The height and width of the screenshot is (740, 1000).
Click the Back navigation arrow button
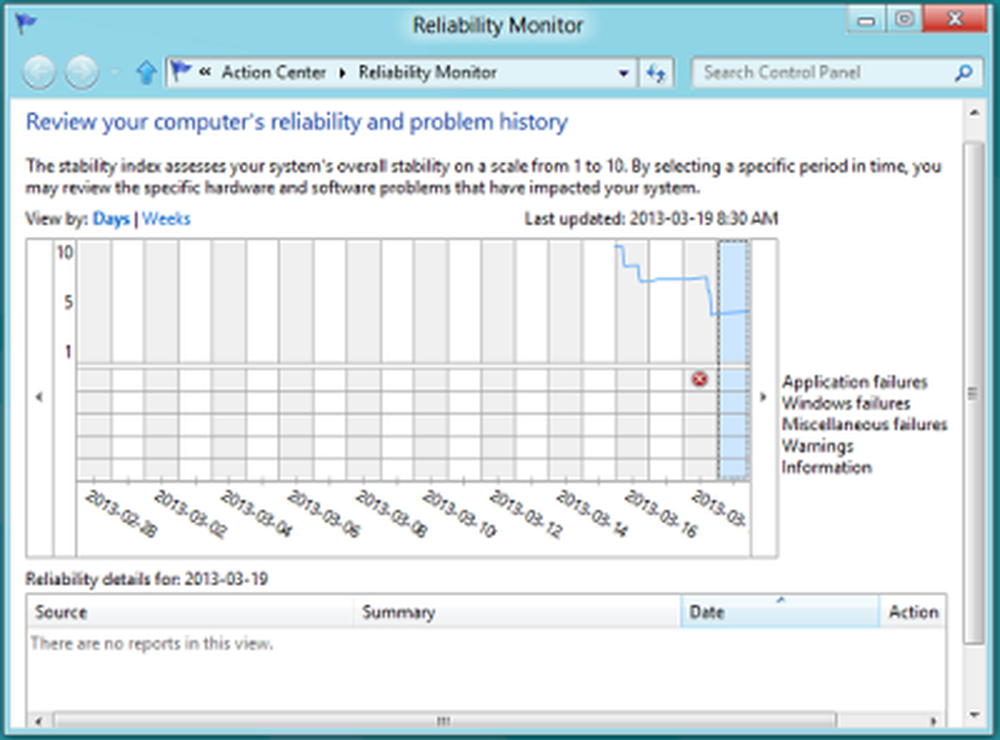[x=39, y=73]
